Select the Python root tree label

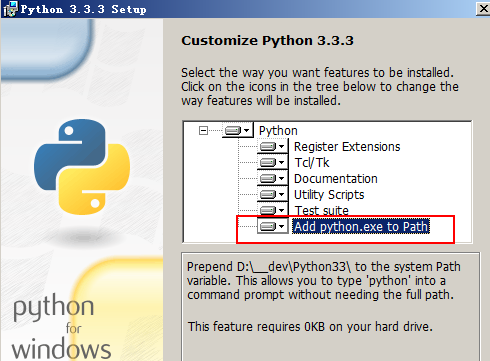tap(278, 131)
